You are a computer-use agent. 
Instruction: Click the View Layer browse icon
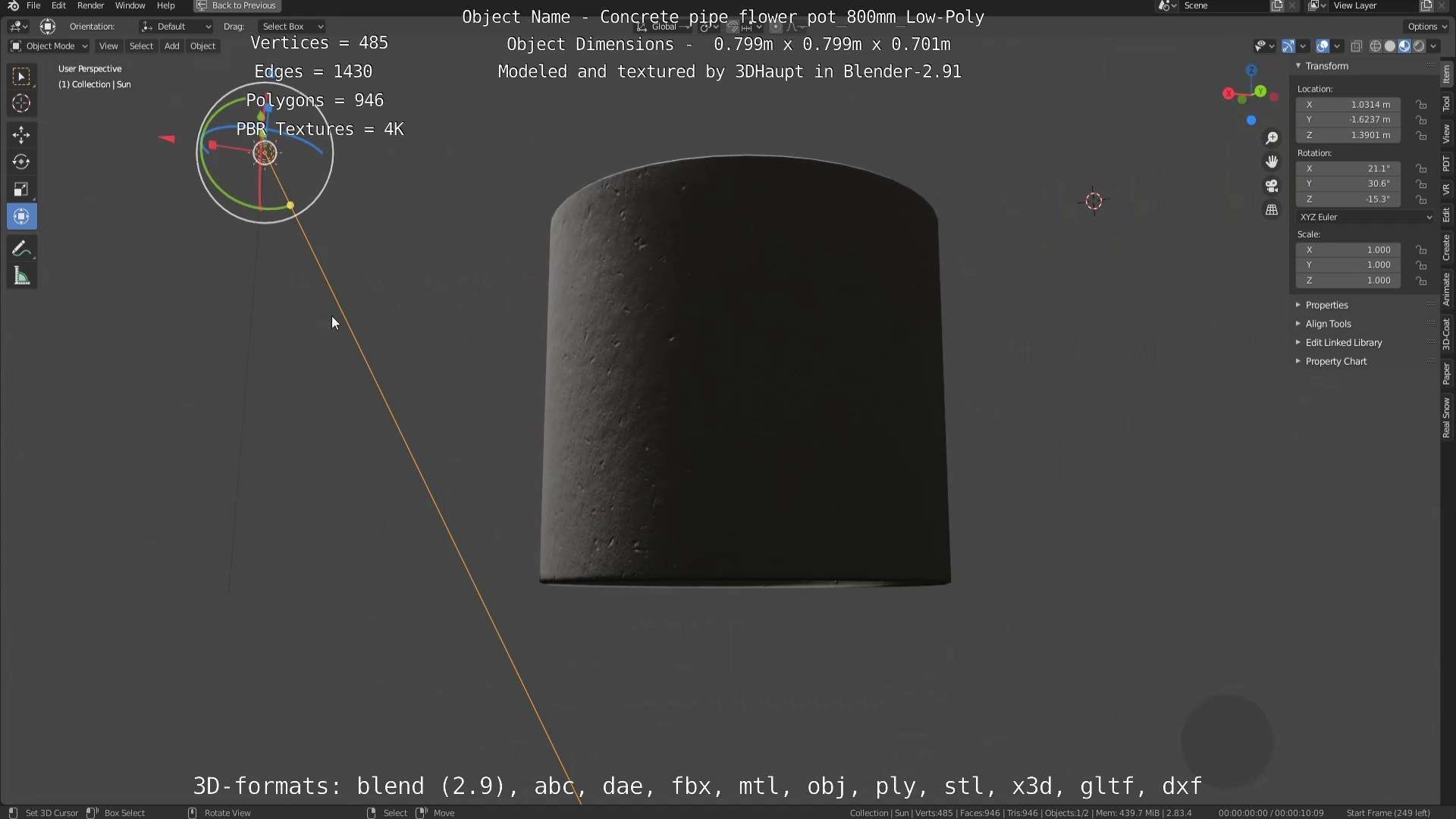coord(1316,5)
